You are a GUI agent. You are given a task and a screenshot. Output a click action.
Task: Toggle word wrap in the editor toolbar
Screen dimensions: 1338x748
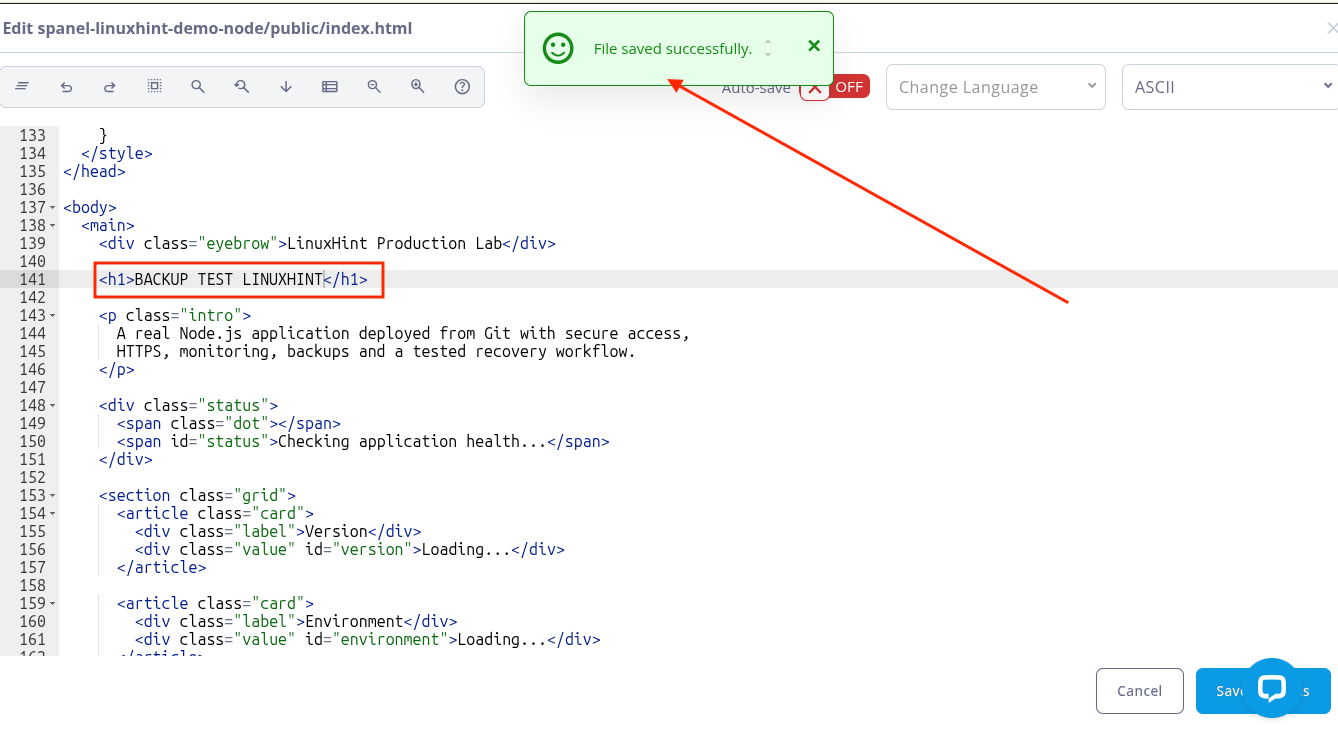22,87
